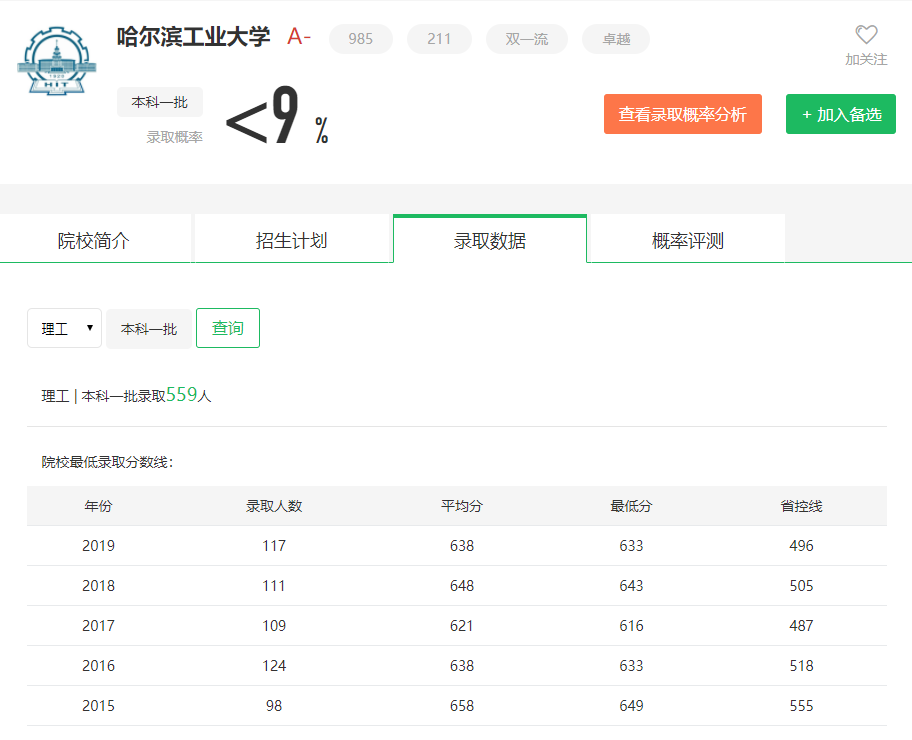Select the 录取数据 tab
Image resolution: width=912 pixels, height=740 pixels.
(x=490, y=240)
